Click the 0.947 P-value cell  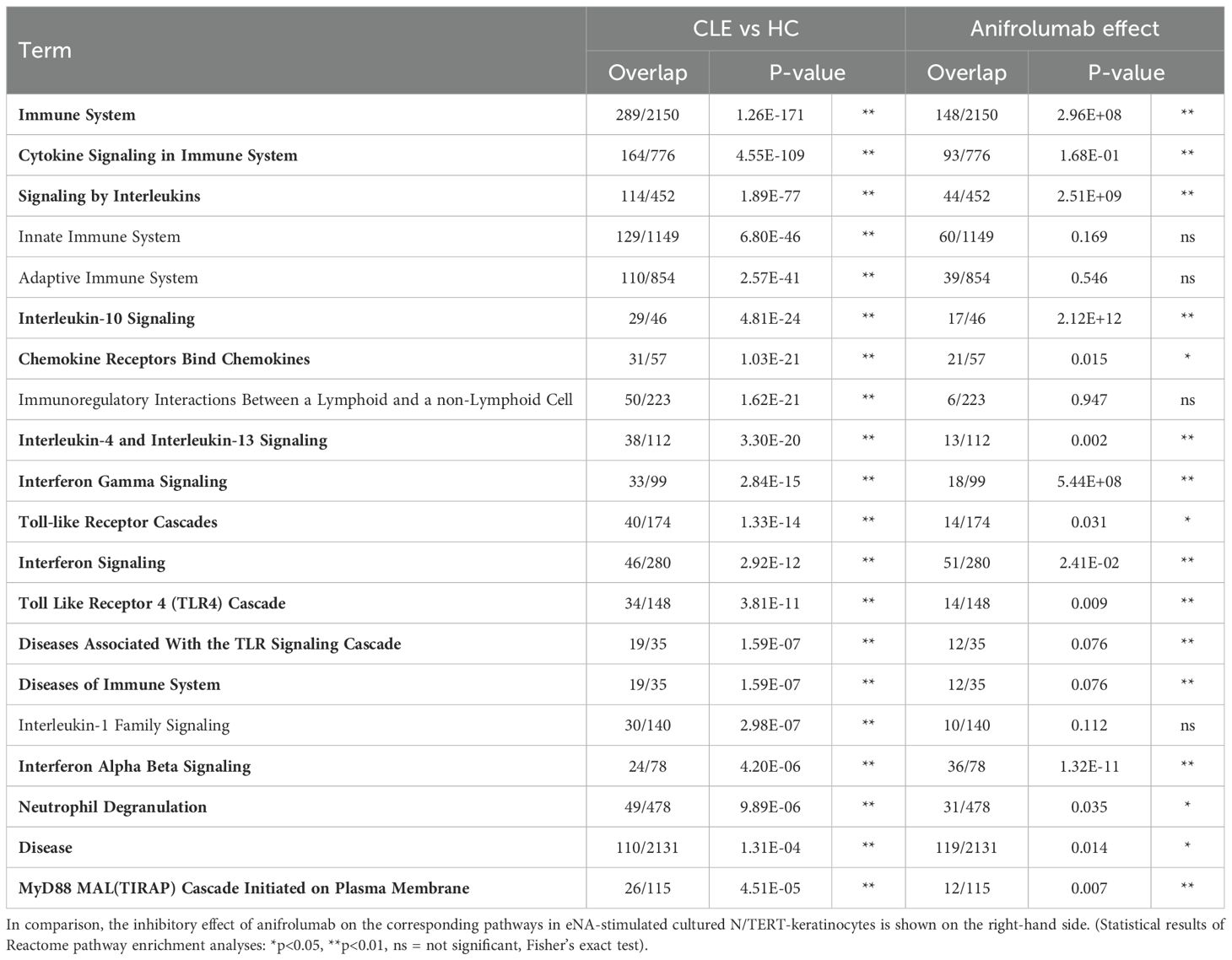click(x=1089, y=400)
